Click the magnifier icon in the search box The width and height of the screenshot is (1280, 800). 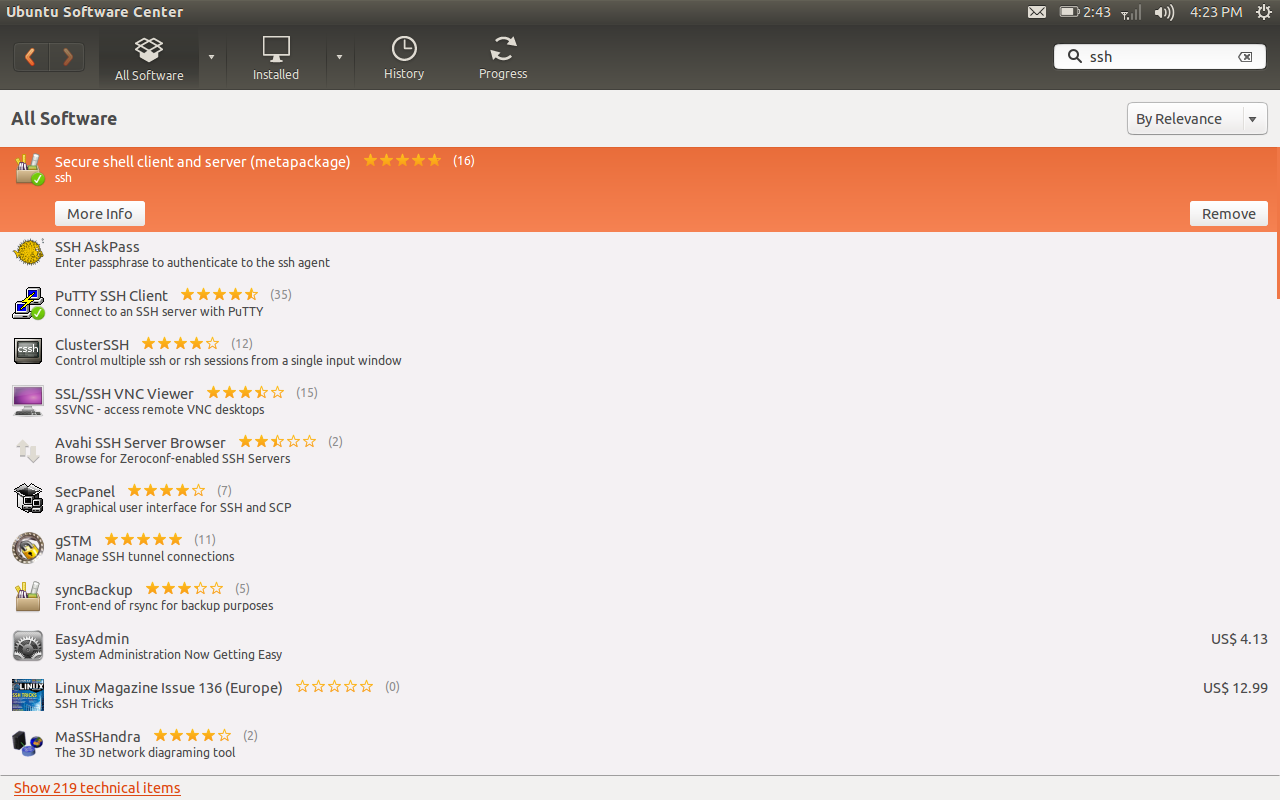click(x=1075, y=57)
